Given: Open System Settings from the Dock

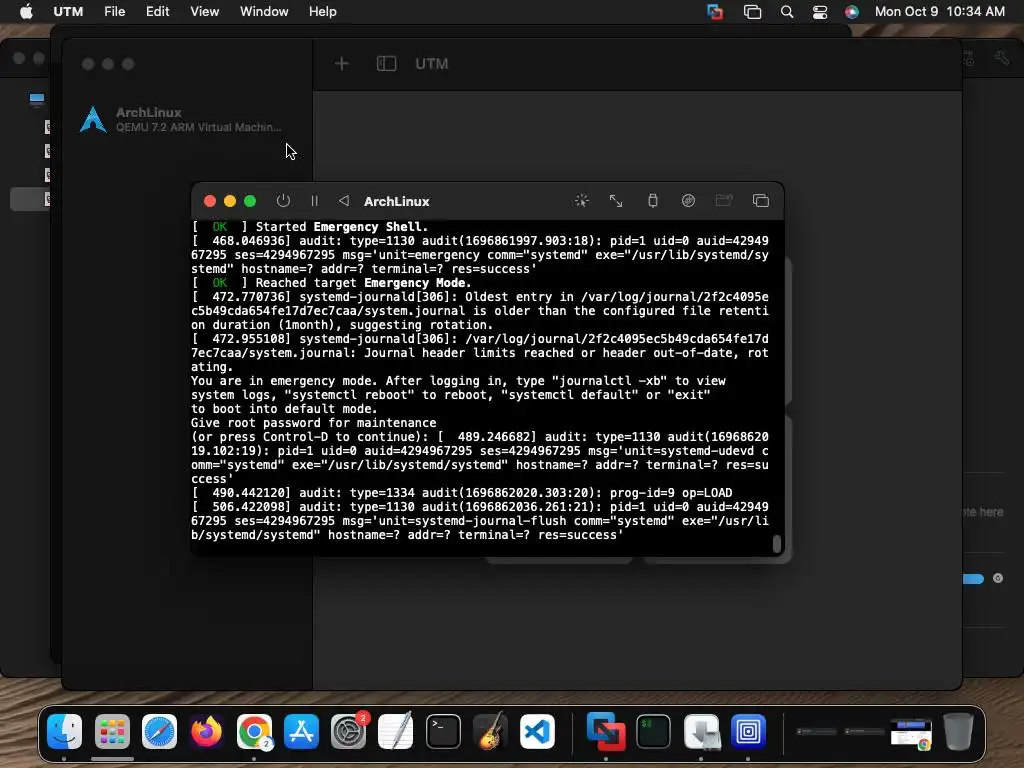Looking at the screenshot, I should pos(349,731).
